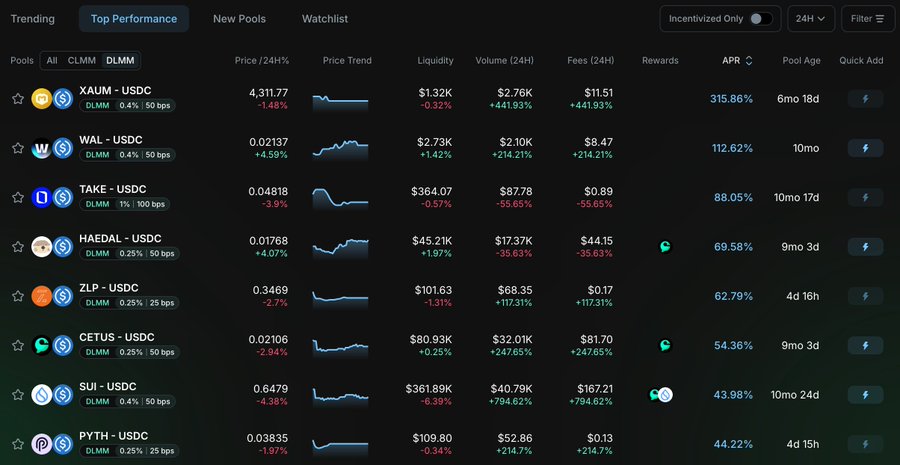Click CETUS row rewards token icon
The width and height of the screenshot is (900, 465).
click(x=665, y=346)
